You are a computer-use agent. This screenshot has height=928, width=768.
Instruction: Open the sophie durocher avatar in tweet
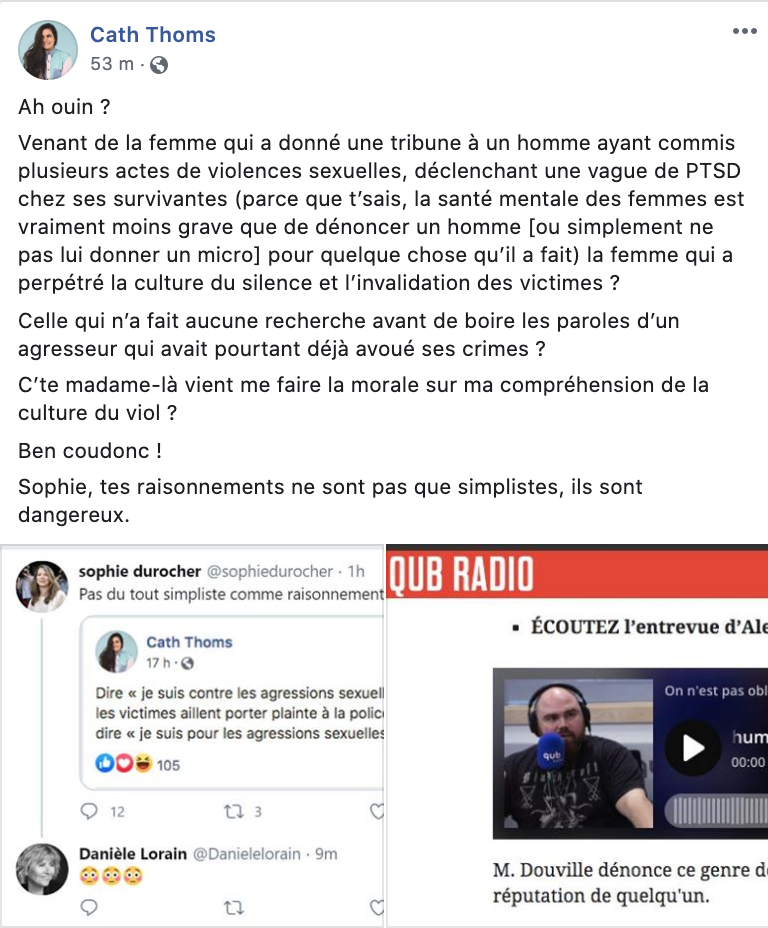click(41, 586)
